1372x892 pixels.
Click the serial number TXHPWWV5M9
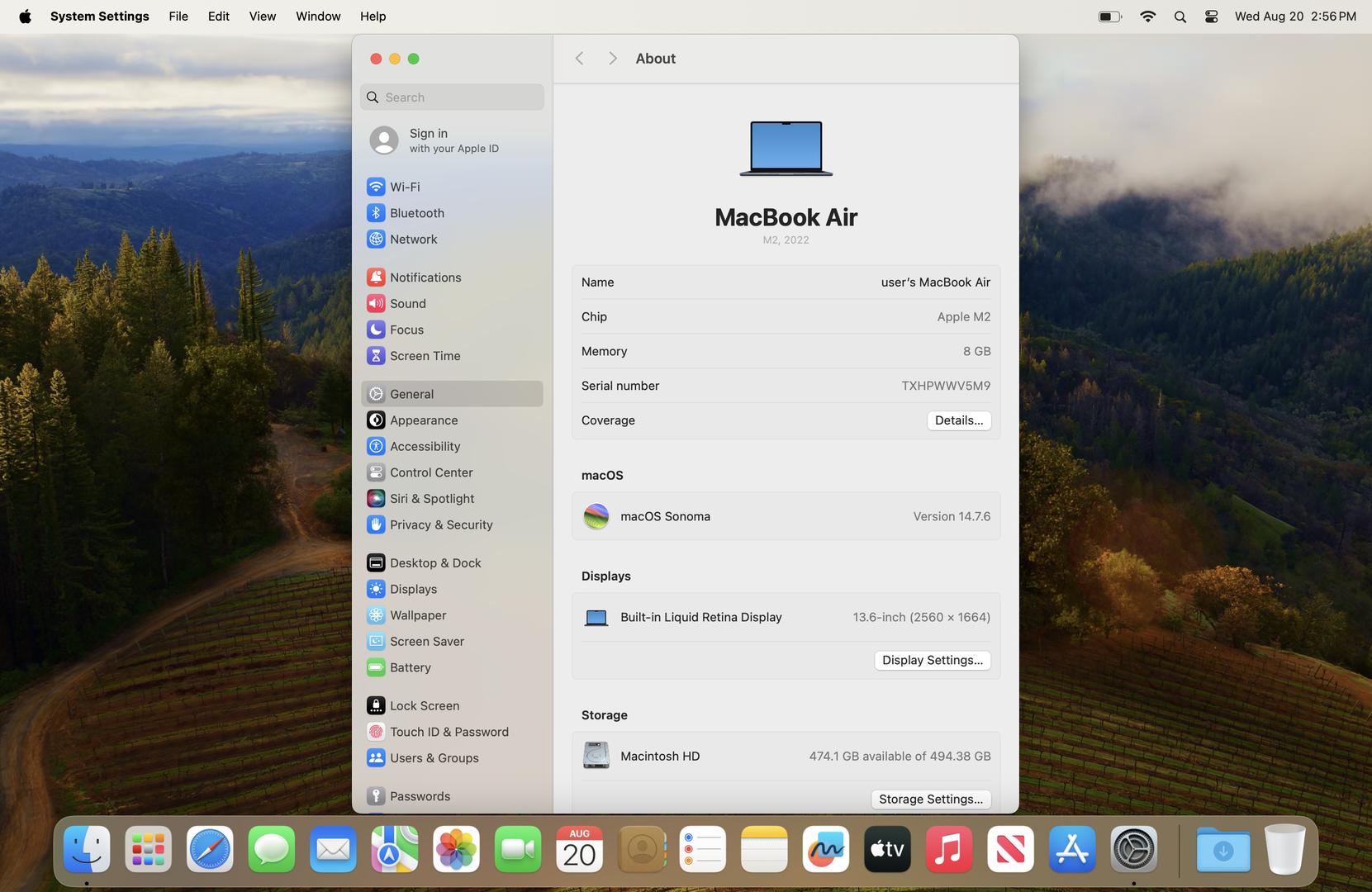pos(946,386)
